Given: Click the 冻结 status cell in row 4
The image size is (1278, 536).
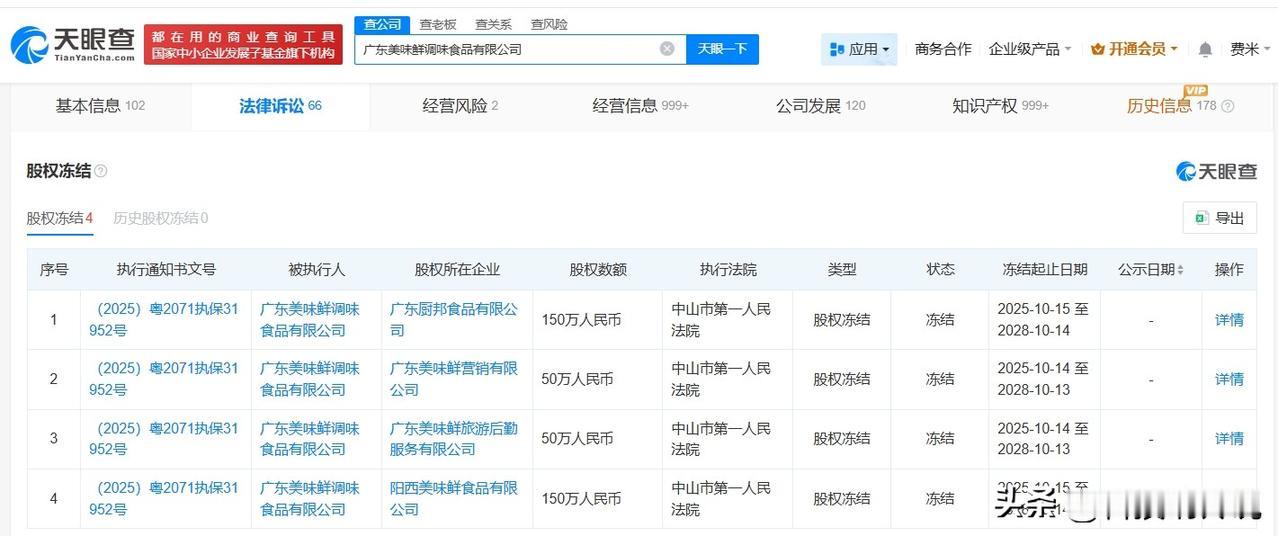Looking at the screenshot, I should coord(940,498).
